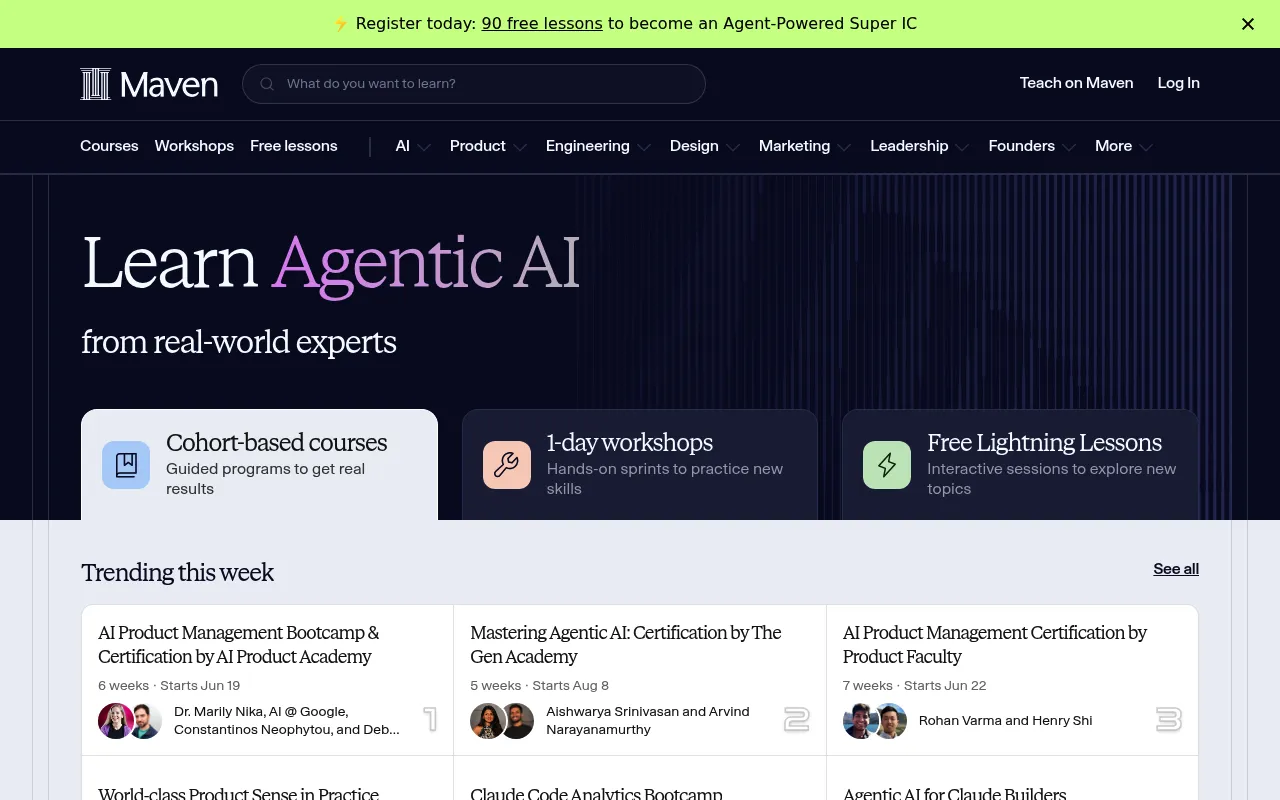The image size is (1280, 800).
Task: Expand the Design category dropdown
Action: tap(705, 146)
